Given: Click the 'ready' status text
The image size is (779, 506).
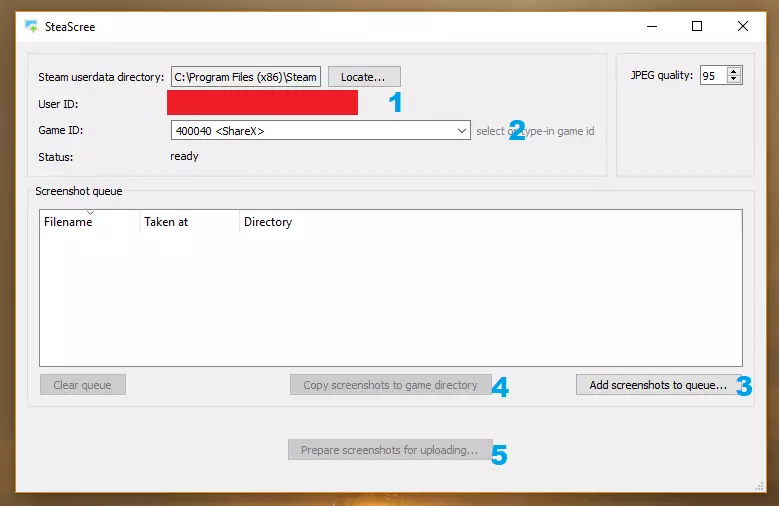Looking at the screenshot, I should (x=184, y=156).
